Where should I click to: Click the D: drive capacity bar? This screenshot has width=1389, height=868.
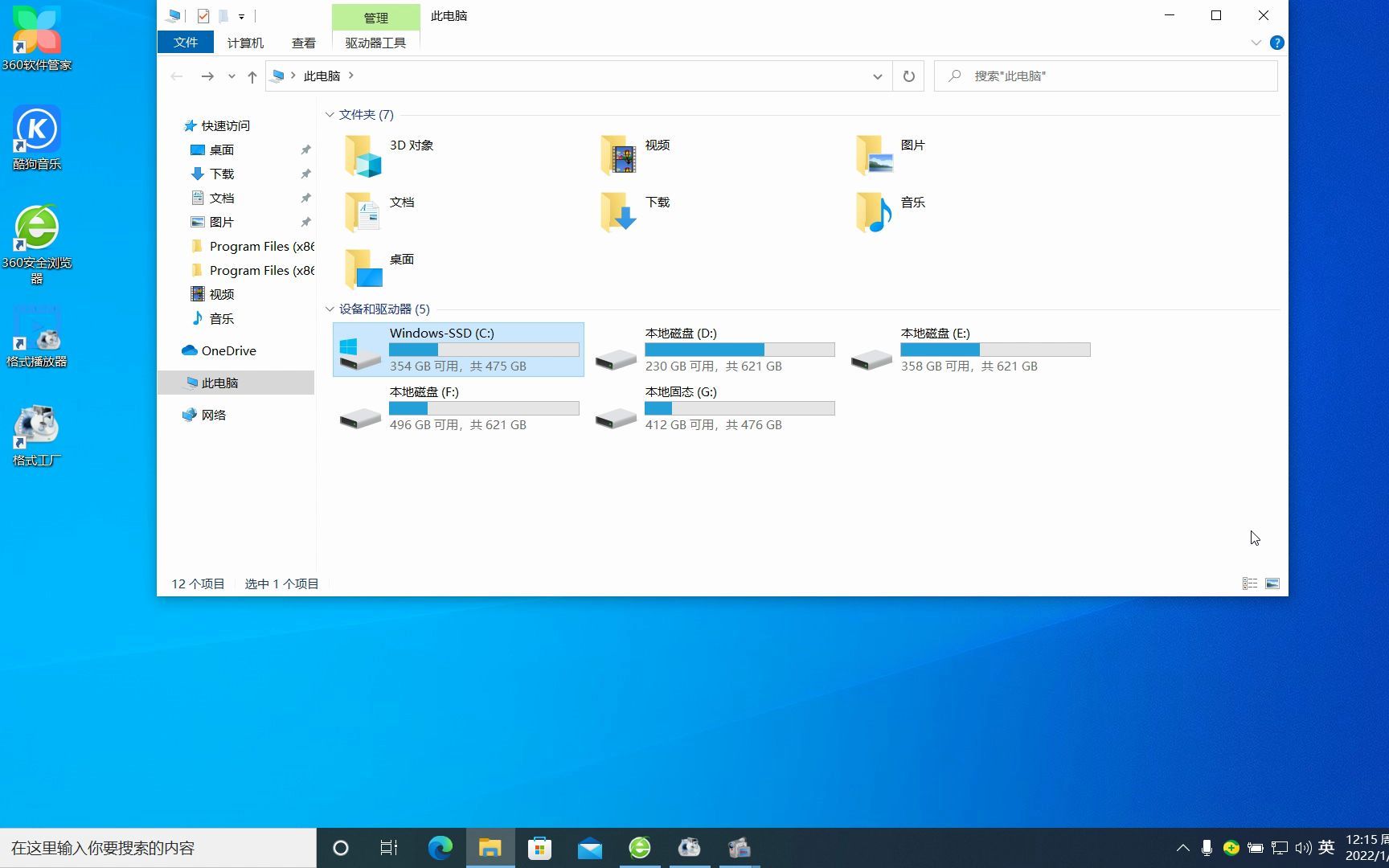click(x=740, y=349)
